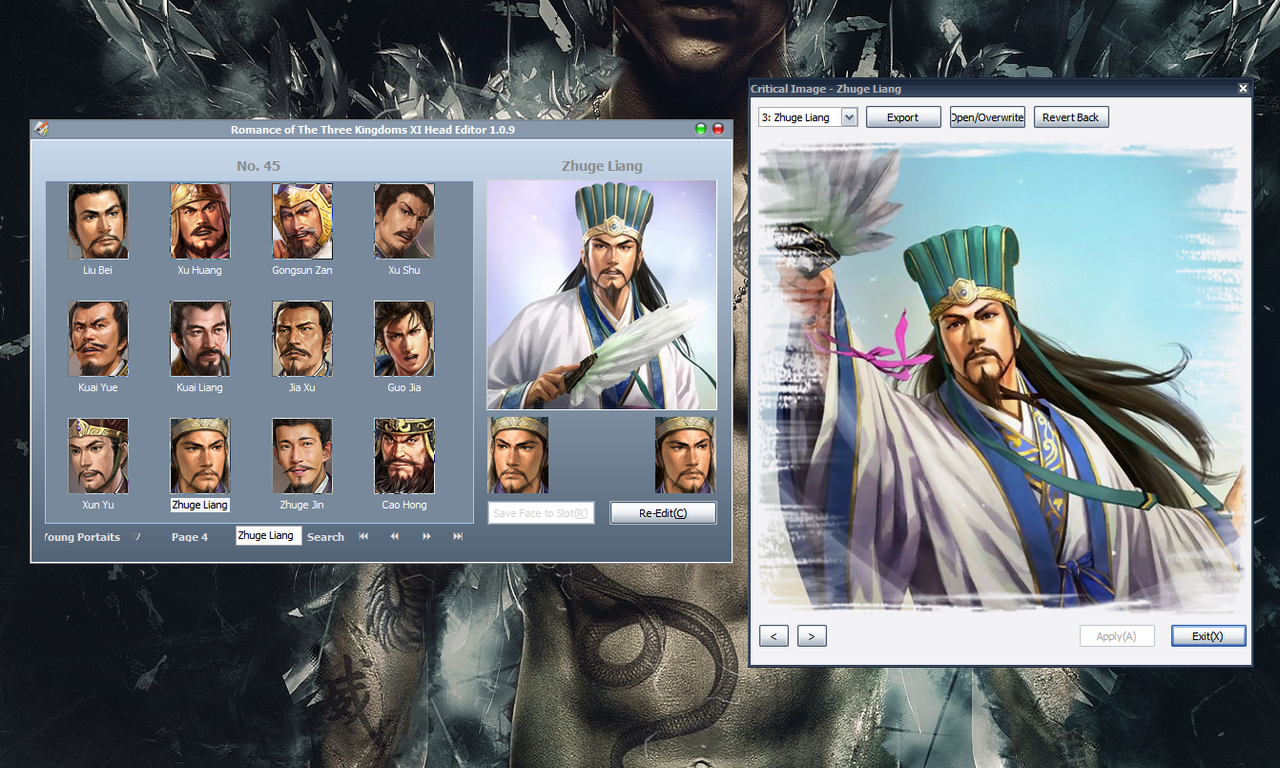Select the Liu Bei portrait
This screenshot has width=1280, height=768.
pos(98,221)
